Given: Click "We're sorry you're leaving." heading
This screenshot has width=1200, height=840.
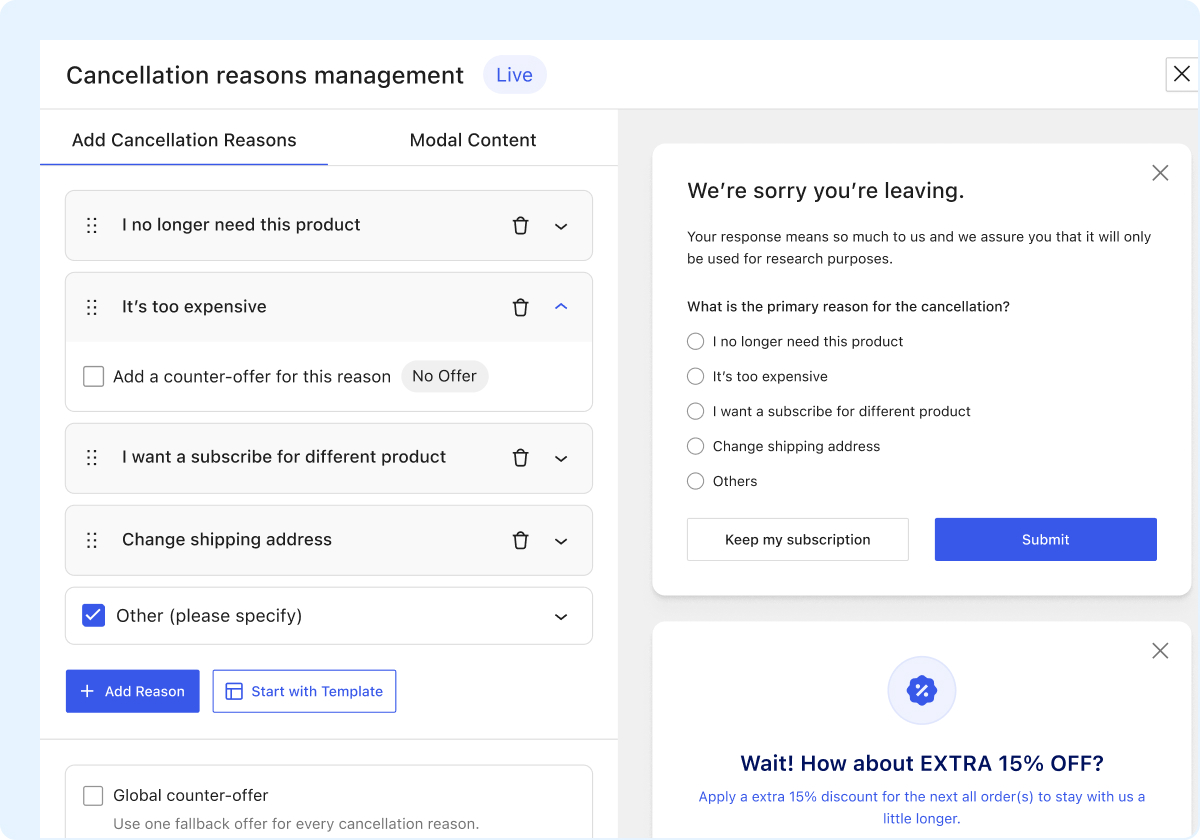Looking at the screenshot, I should (826, 191).
